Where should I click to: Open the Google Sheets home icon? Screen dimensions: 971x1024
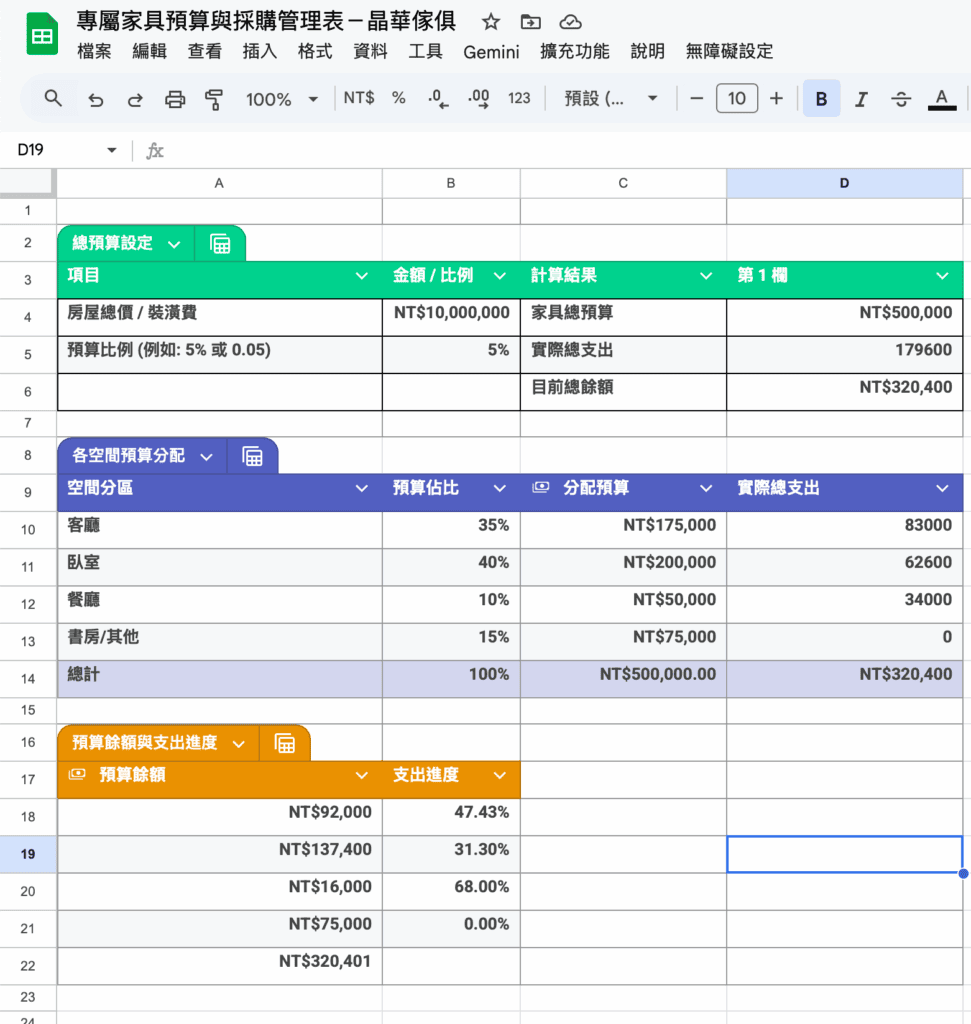click(x=42, y=35)
